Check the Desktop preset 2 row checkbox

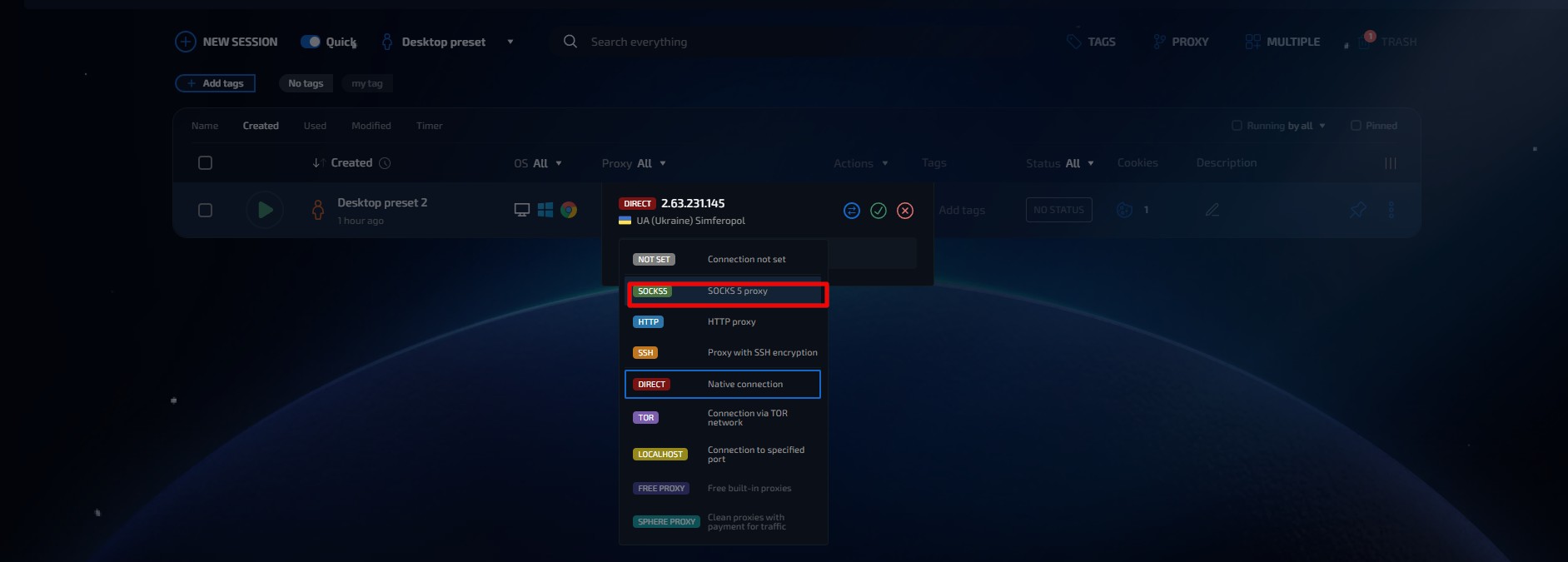(x=205, y=210)
